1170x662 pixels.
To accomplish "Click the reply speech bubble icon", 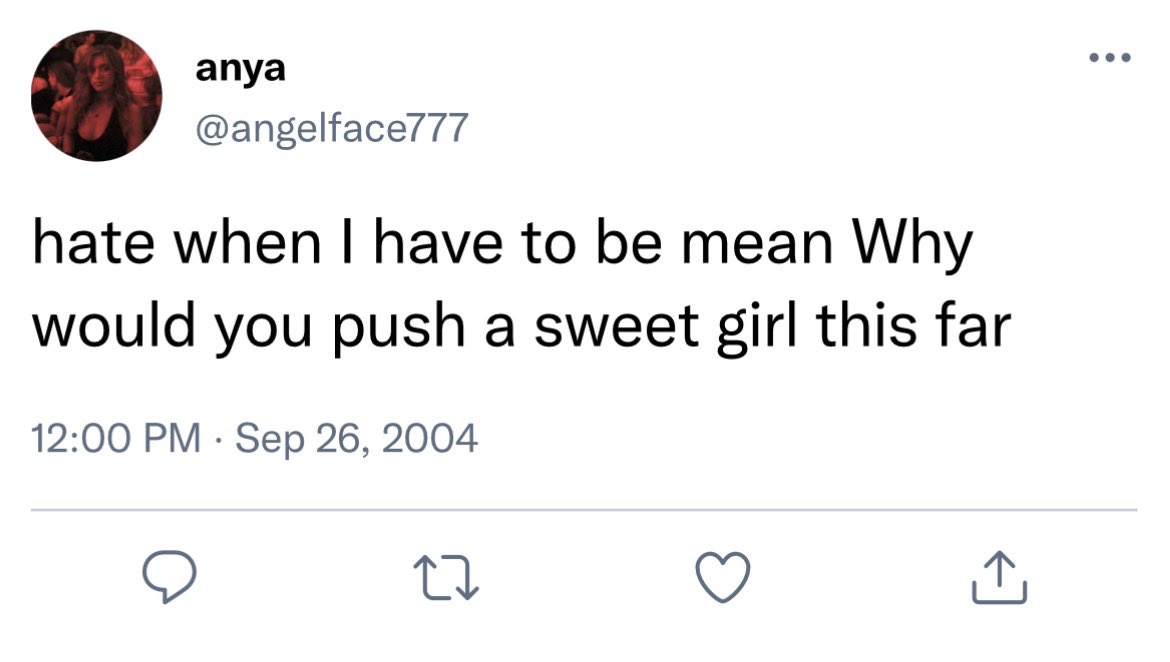I will point(169,576).
